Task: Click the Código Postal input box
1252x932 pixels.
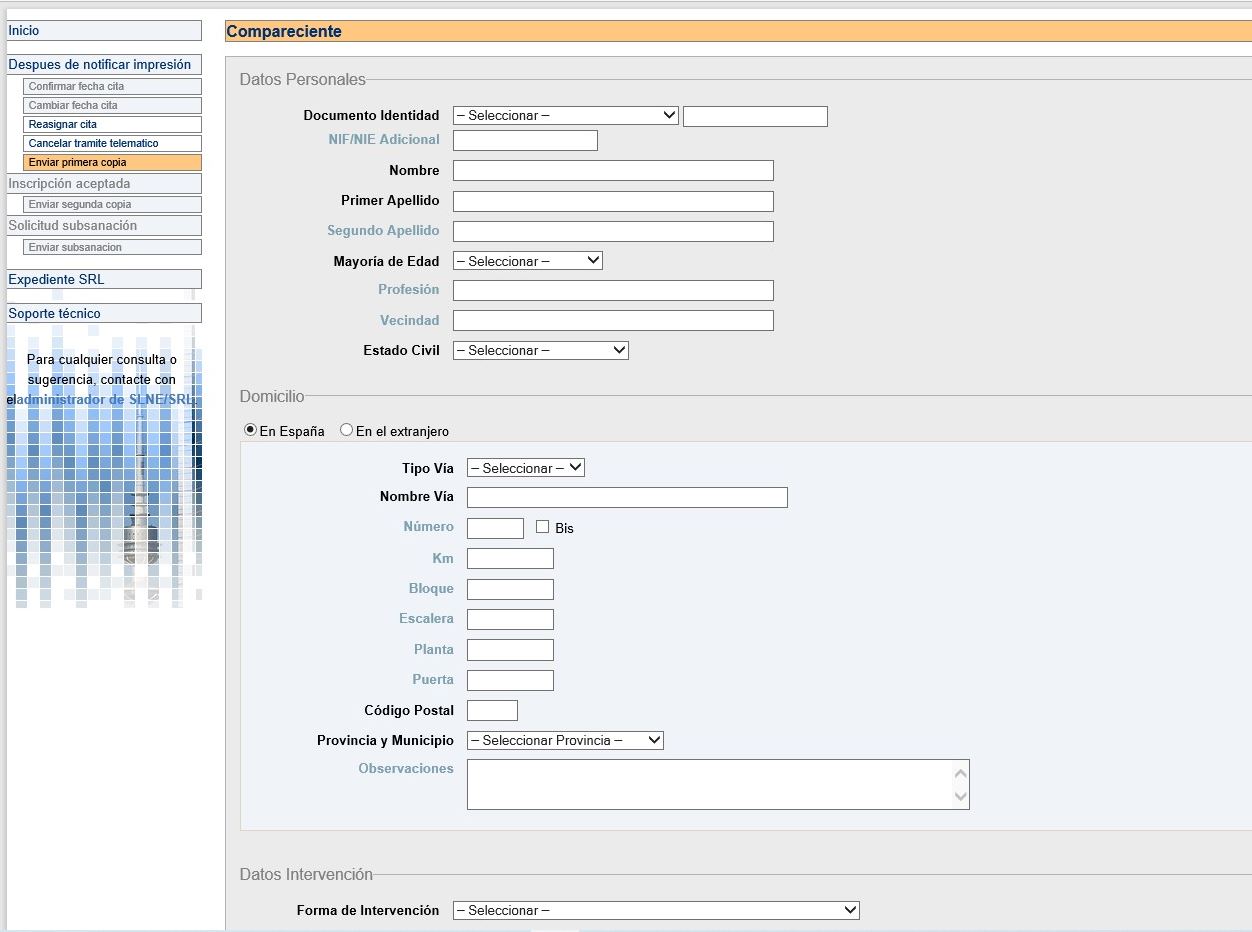Action: click(492, 711)
